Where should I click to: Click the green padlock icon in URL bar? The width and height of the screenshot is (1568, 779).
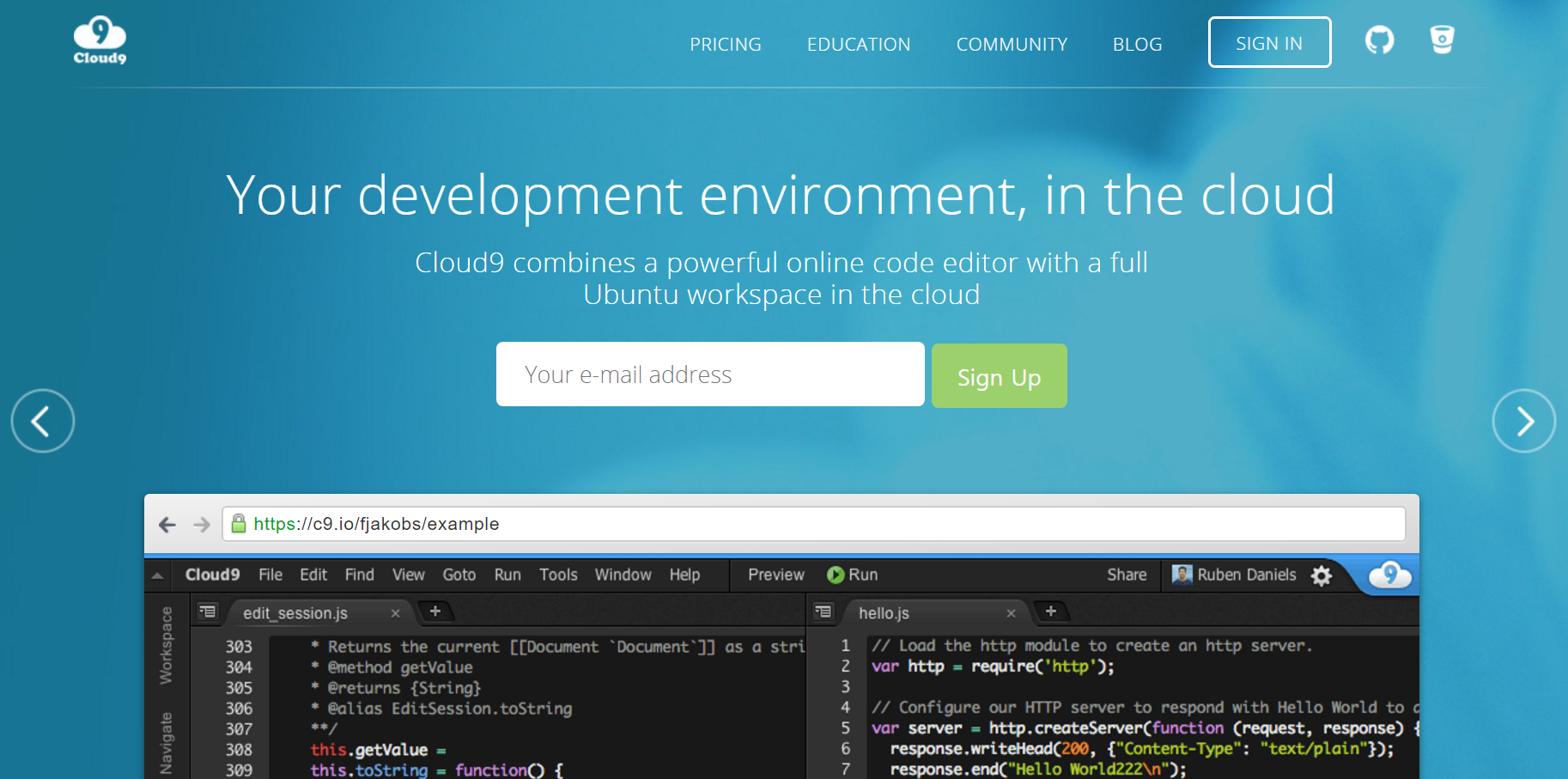pyautogui.click(x=239, y=523)
